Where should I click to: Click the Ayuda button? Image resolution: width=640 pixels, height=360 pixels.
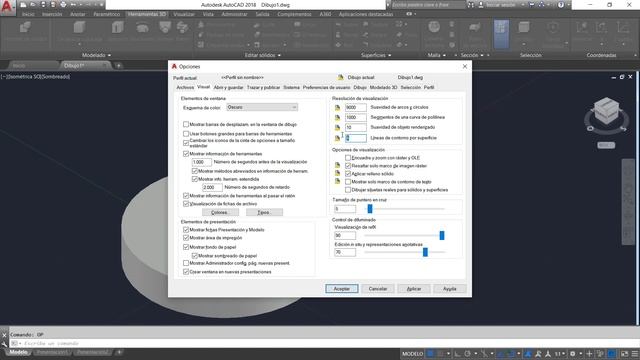[449, 289]
